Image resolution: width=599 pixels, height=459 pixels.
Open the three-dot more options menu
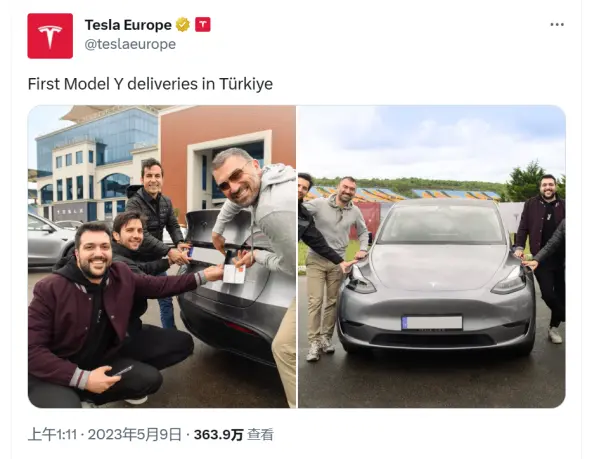(x=557, y=24)
